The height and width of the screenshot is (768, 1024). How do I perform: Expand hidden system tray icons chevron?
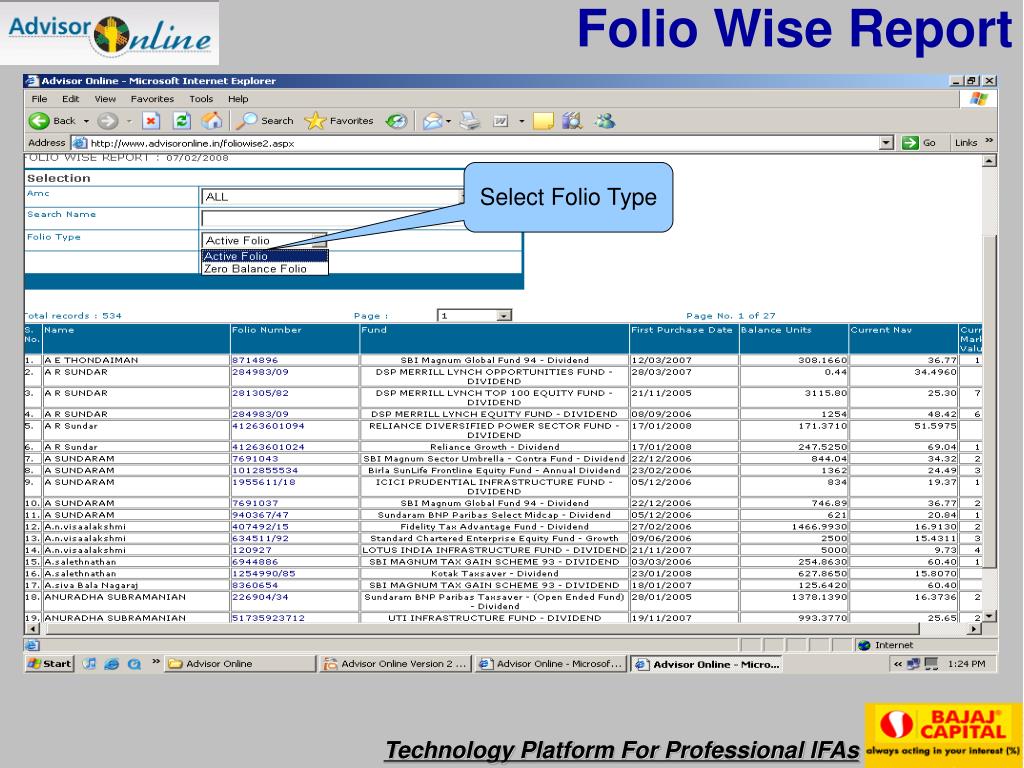(x=898, y=664)
